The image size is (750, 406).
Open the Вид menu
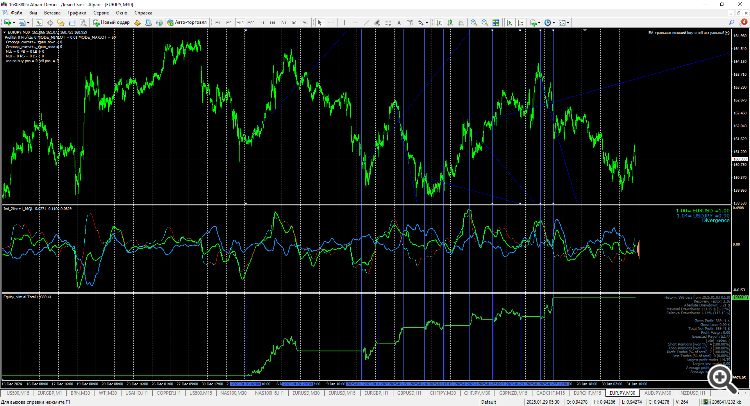[34, 13]
